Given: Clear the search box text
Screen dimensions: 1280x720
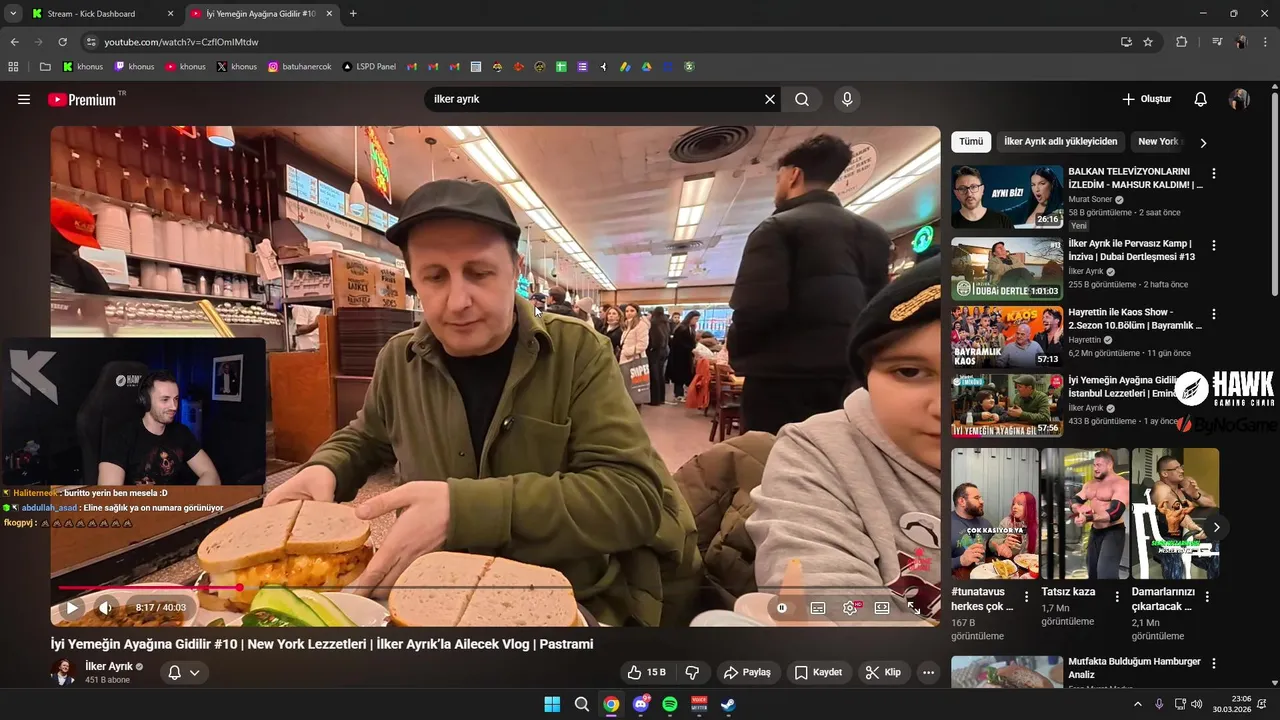Looking at the screenshot, I should pyautogui.click(x=770, y=99).
